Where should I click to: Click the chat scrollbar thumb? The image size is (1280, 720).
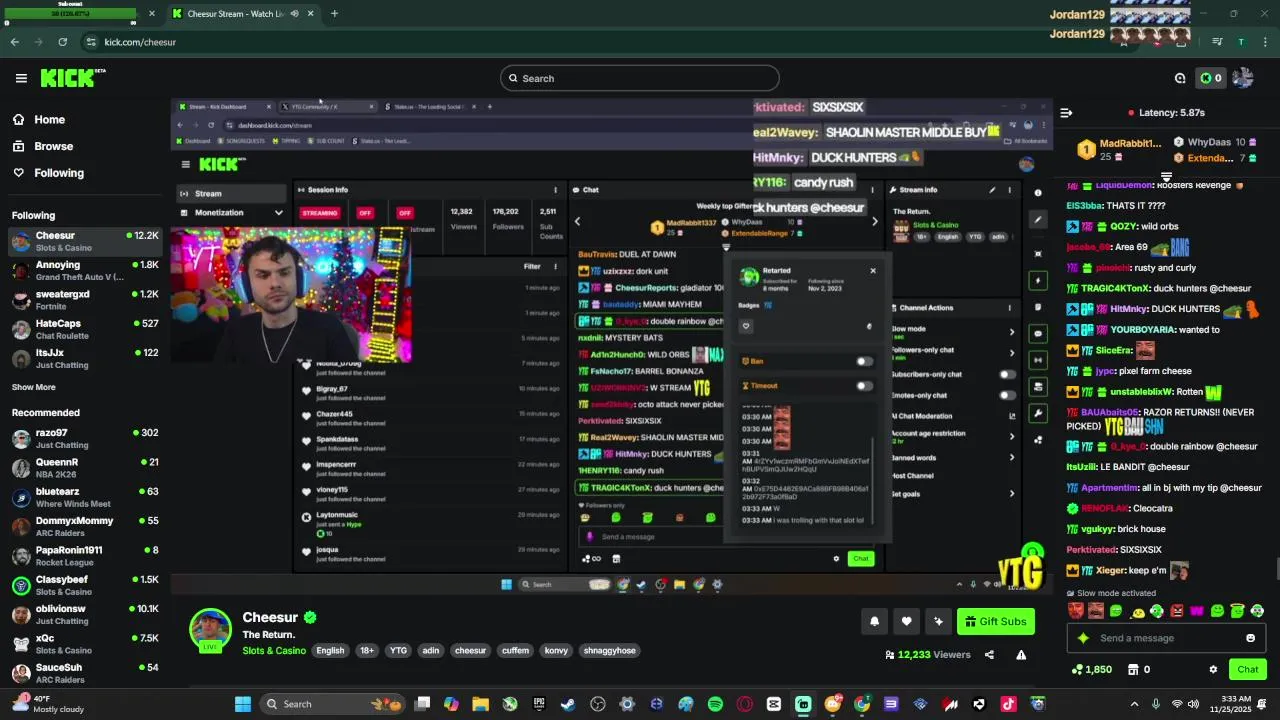(x=1276, y=570)
